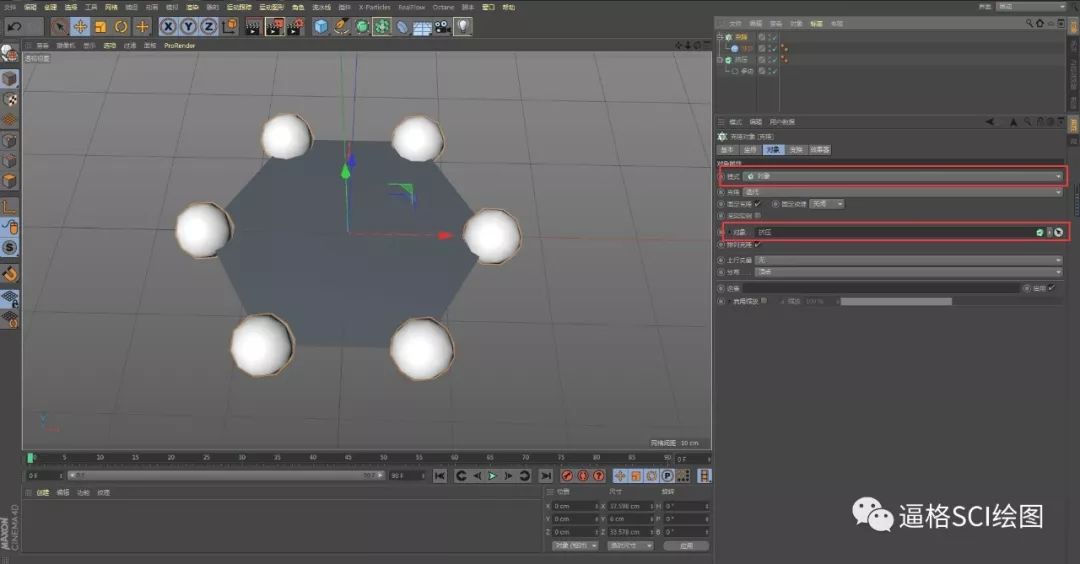The width and height of the screenshot is (1080, 564).
Task: Toggle the 固定克隆 checkbox
Action: coord(758,204)
